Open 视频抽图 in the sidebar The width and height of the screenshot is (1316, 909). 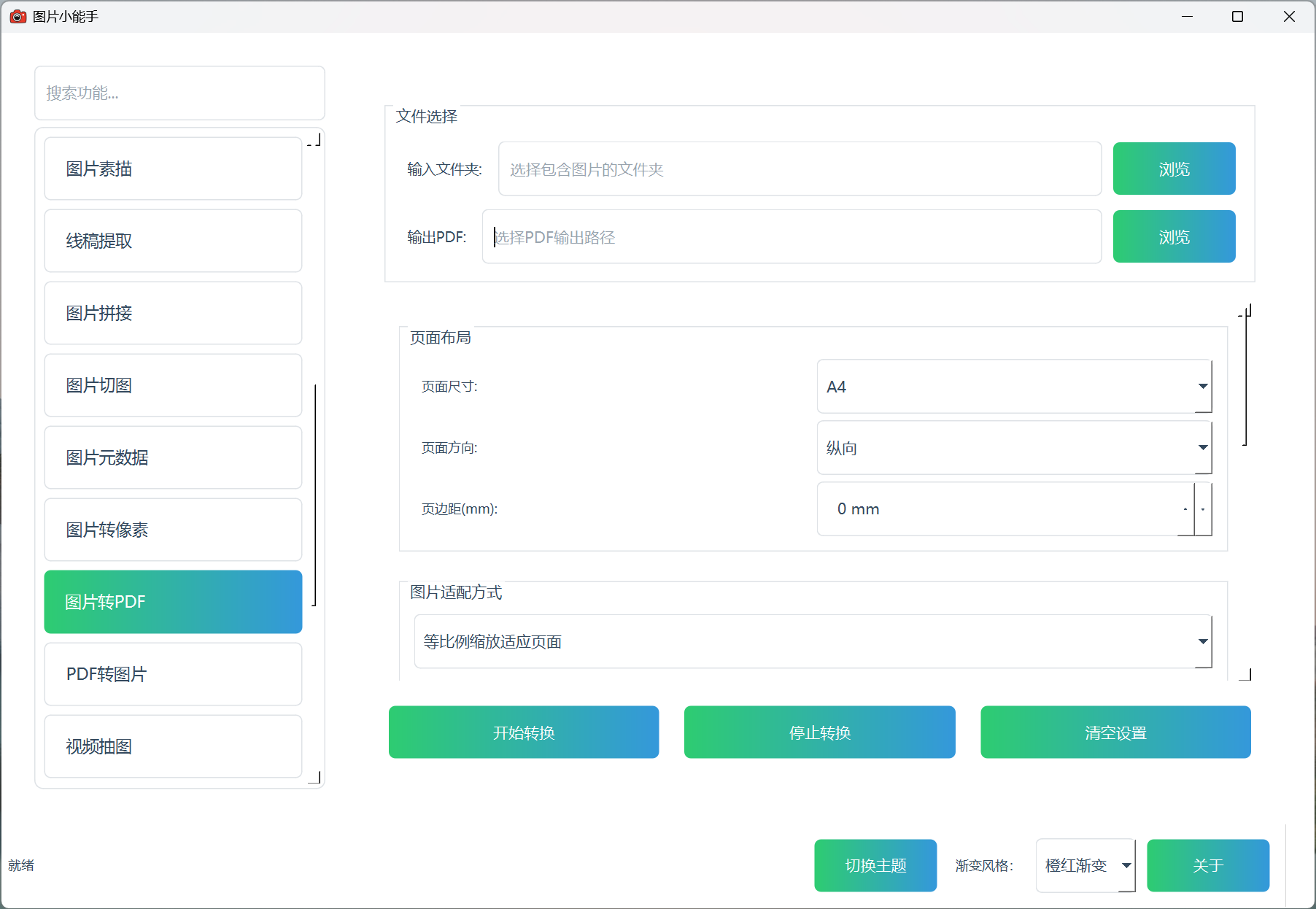(173, 747)
